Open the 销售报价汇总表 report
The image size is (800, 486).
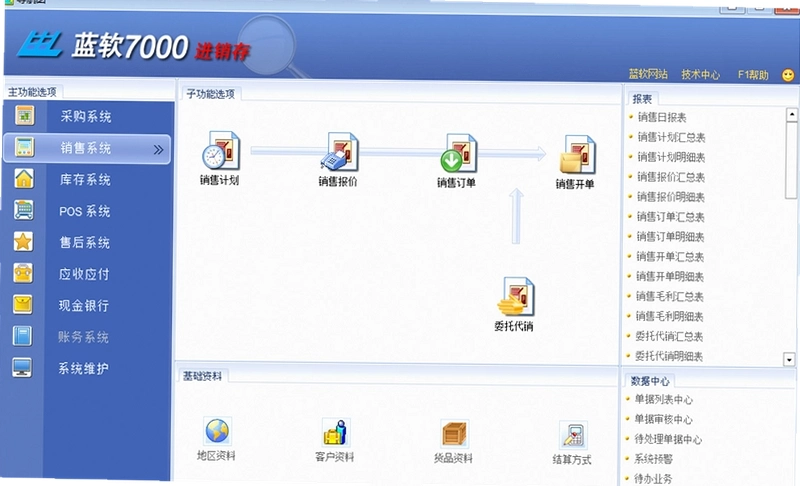click(x=671, y=177)
